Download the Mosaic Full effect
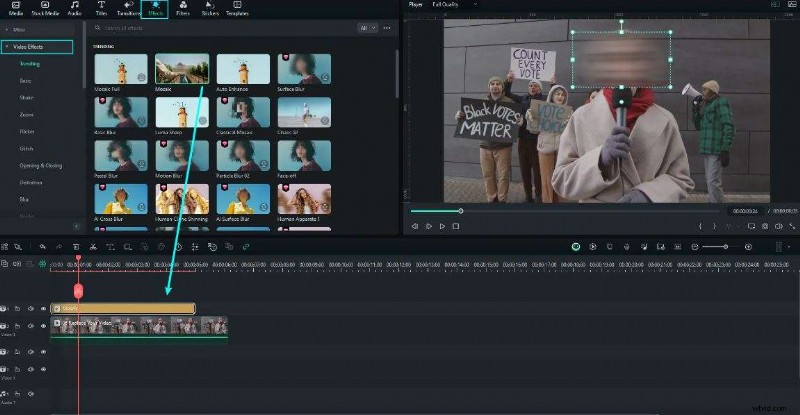 pos(141,78)
